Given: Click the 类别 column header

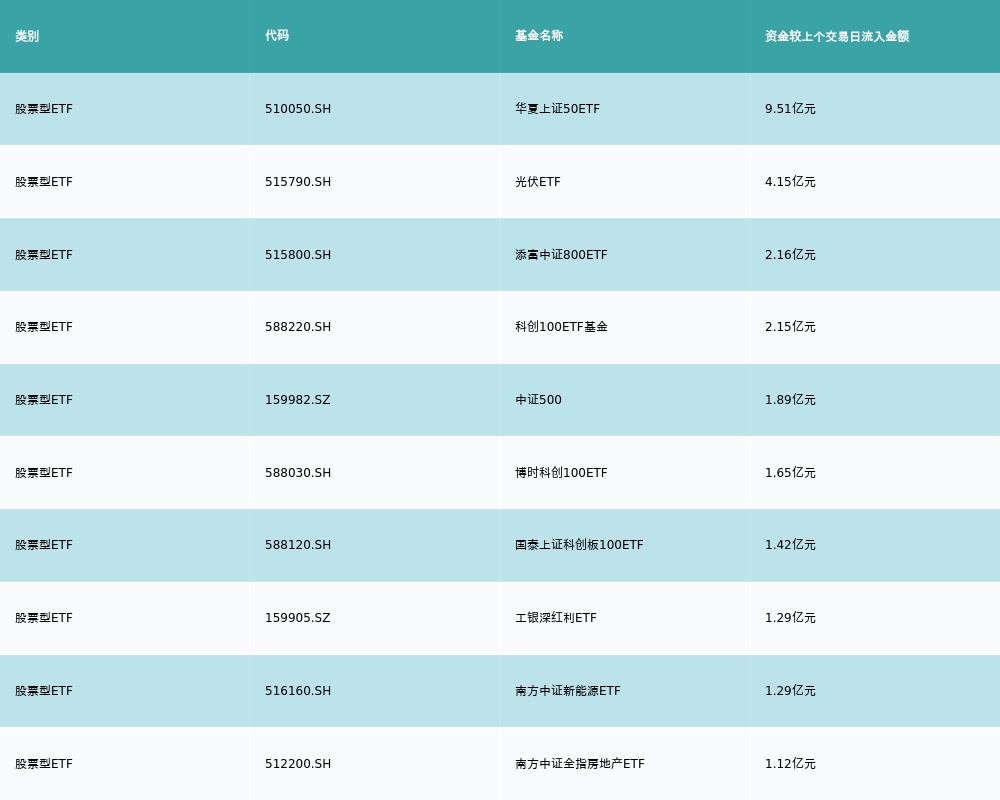Looking at the screenshot, I should pos(27,36).
